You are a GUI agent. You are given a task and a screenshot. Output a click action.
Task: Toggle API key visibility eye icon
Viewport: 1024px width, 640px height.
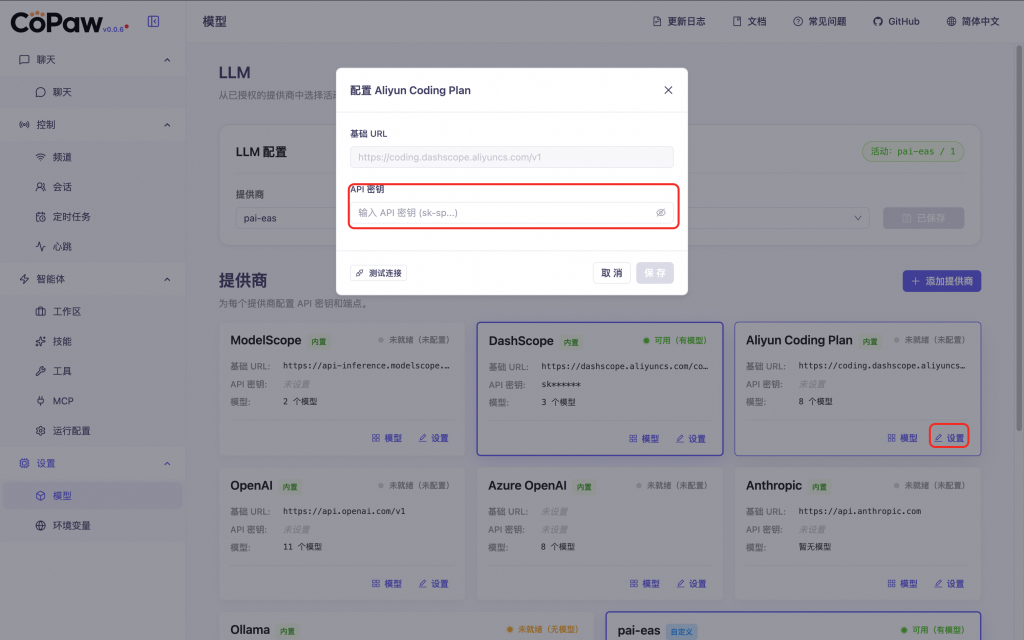click(660, 213)
